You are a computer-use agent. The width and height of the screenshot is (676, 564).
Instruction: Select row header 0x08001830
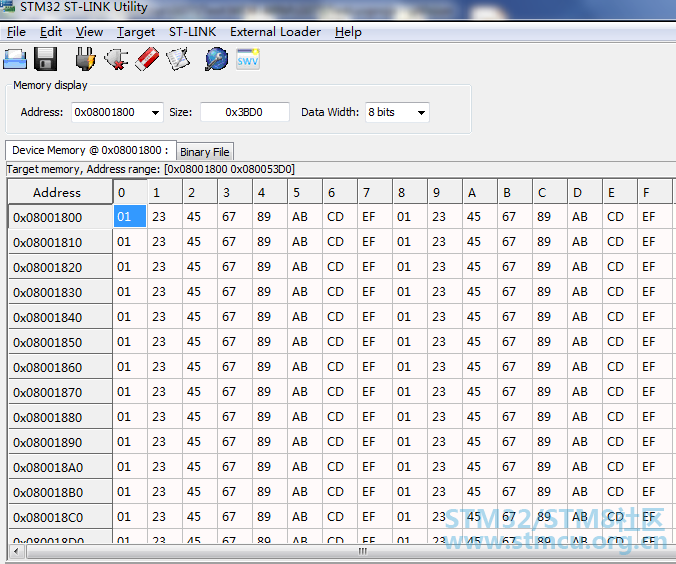pyautogui.click(x=60, y=292)
